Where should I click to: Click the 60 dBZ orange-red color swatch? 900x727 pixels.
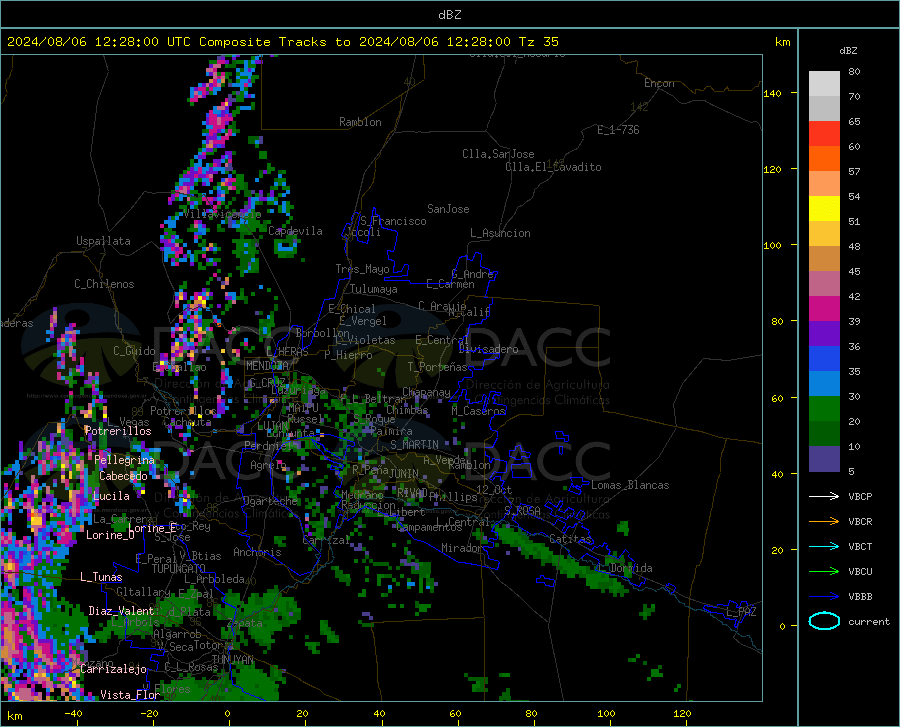[x=824, y=159]
